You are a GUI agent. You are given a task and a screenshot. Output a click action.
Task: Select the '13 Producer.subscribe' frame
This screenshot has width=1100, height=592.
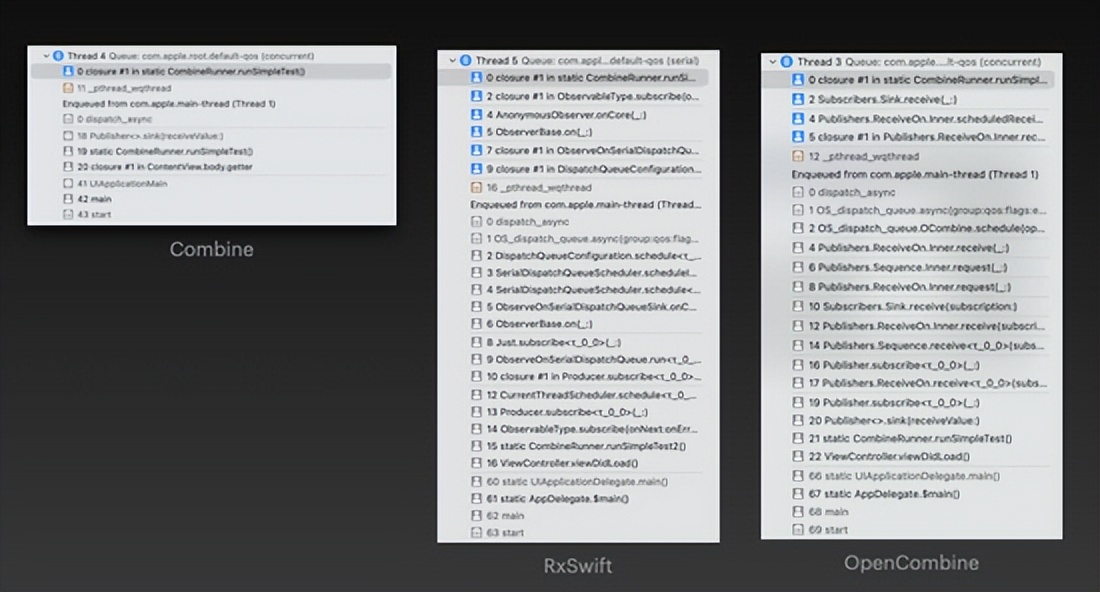573,412
